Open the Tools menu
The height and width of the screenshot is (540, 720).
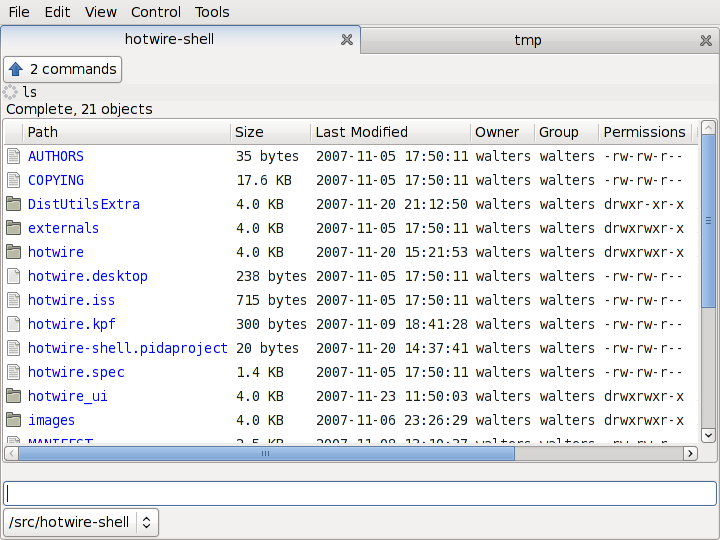(x=212, y=12)
